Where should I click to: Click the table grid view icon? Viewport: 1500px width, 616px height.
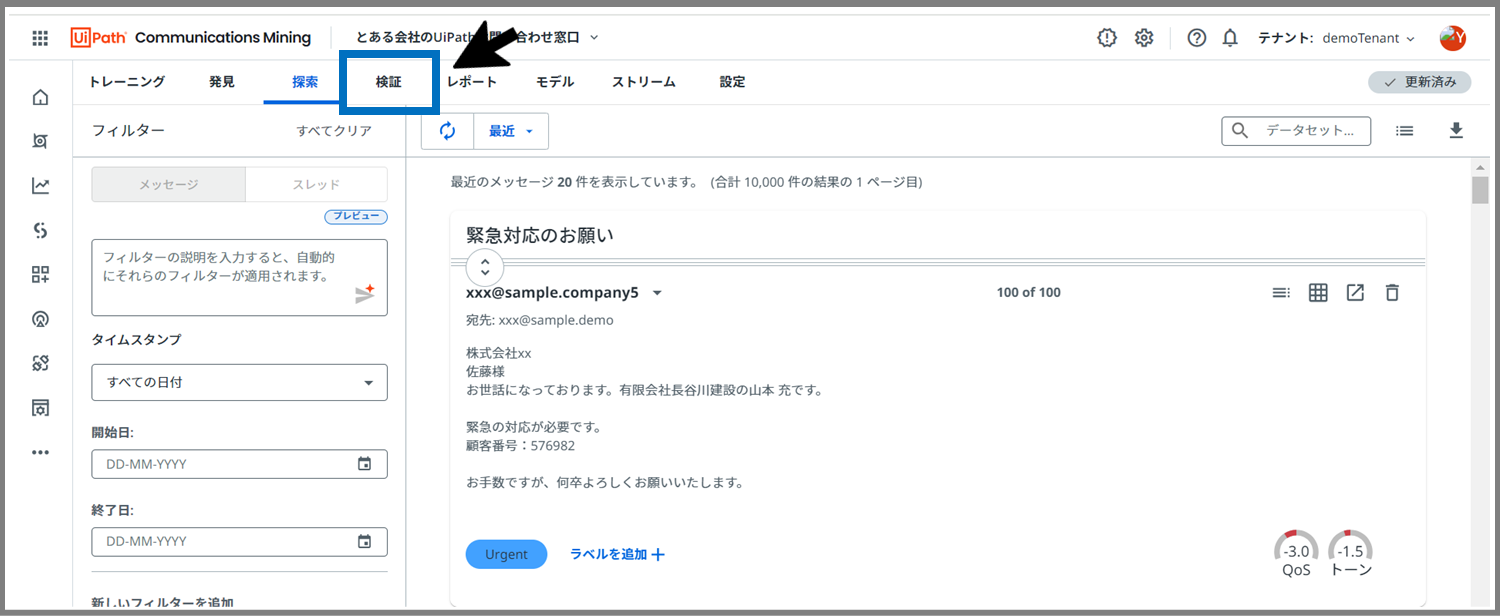(x=1318, y=293)
